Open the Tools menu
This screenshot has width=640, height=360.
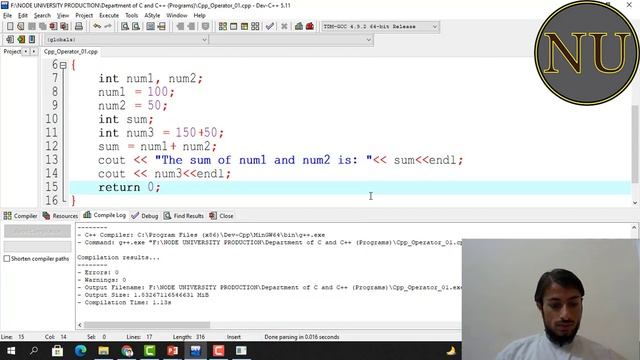(x=131, y=16)
